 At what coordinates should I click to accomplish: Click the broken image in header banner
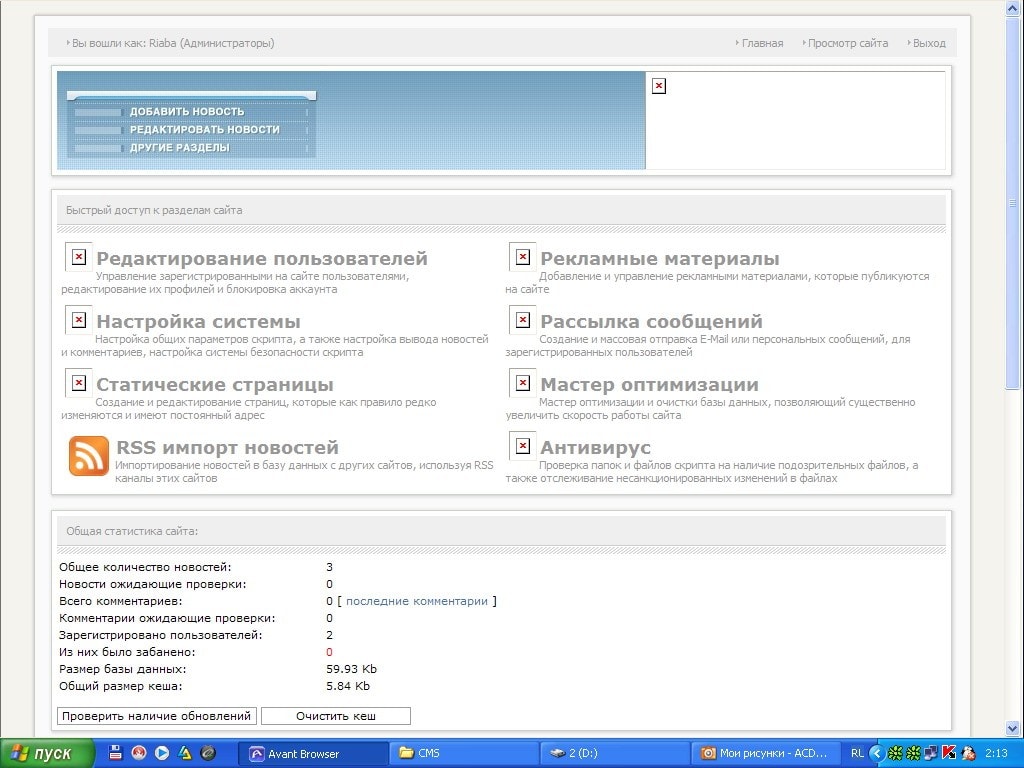point(658,86)
